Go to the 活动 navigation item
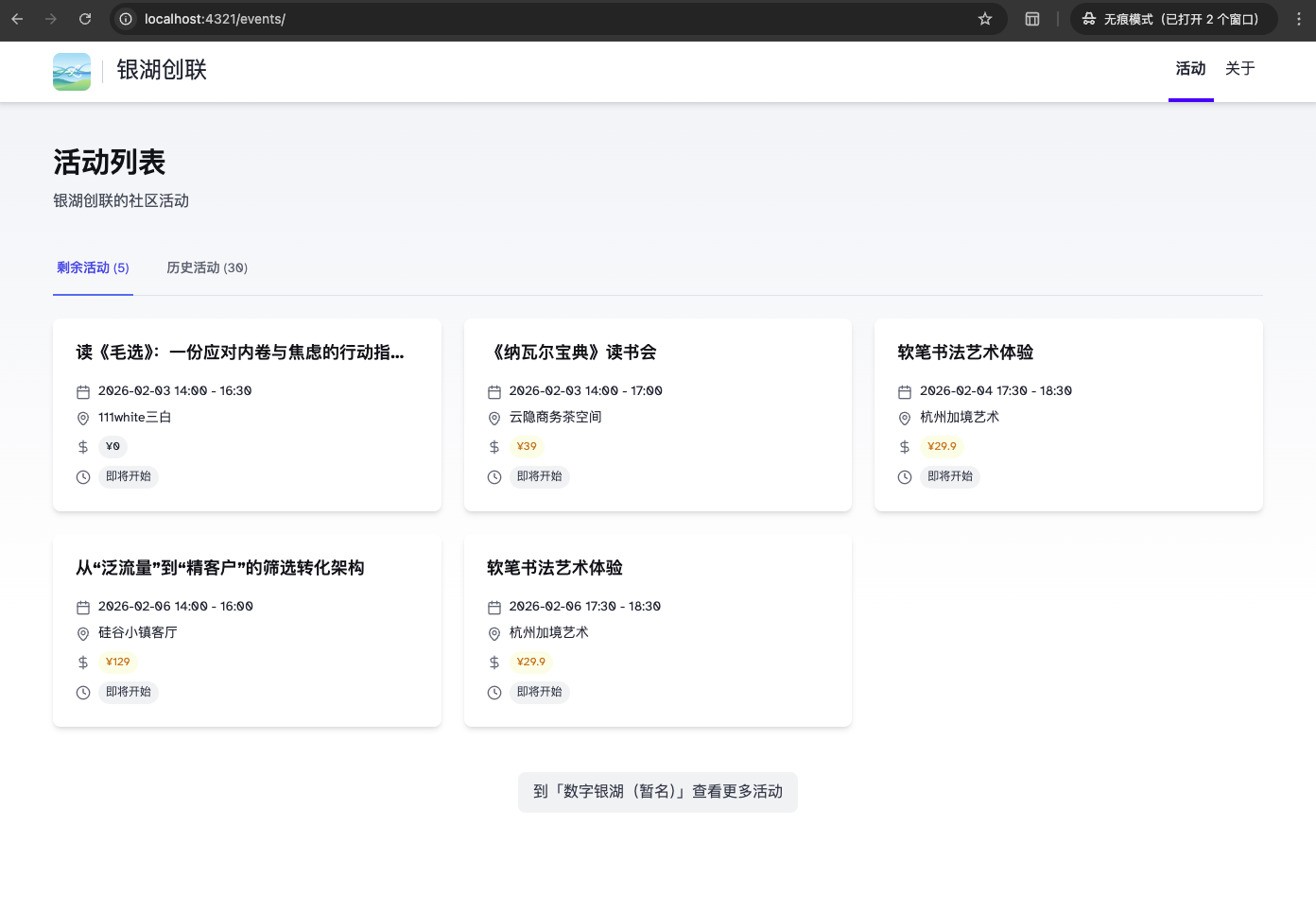 pyautogui.click(x=1190, y=69)
